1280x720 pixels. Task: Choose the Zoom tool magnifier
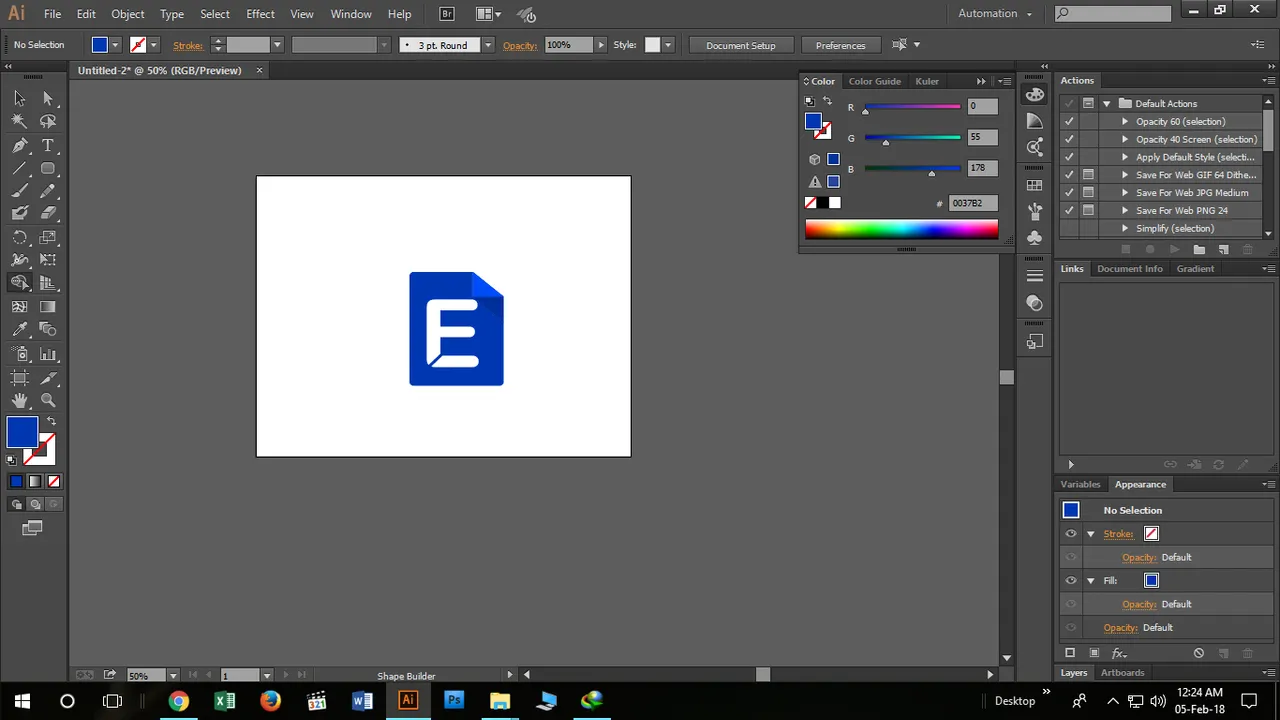tap(47, 401)
